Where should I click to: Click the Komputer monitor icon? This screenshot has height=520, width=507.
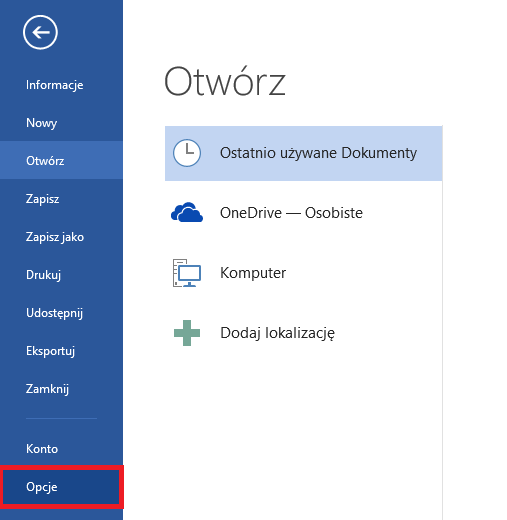point(187,273)
